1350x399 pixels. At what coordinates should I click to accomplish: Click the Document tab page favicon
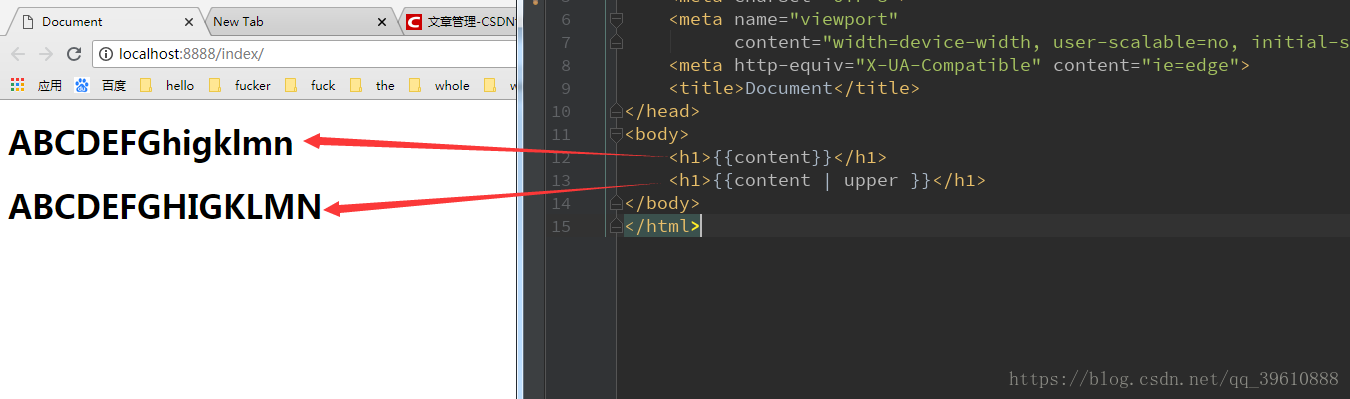coord(27,21)
